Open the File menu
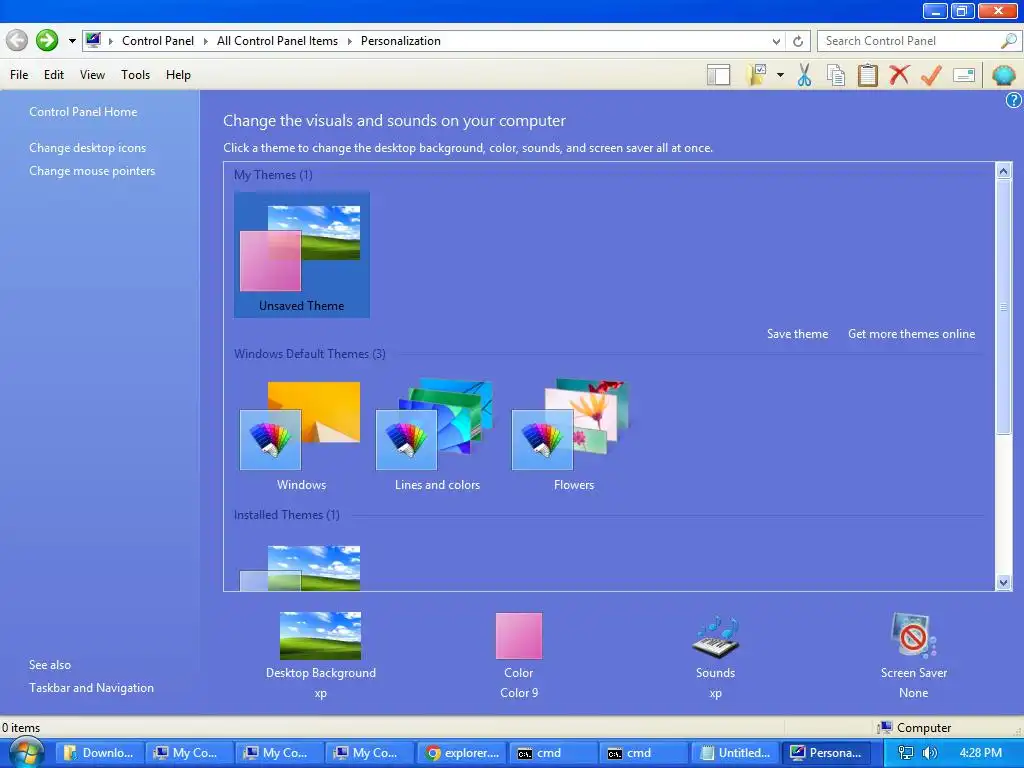 click(x=19, y=75)
